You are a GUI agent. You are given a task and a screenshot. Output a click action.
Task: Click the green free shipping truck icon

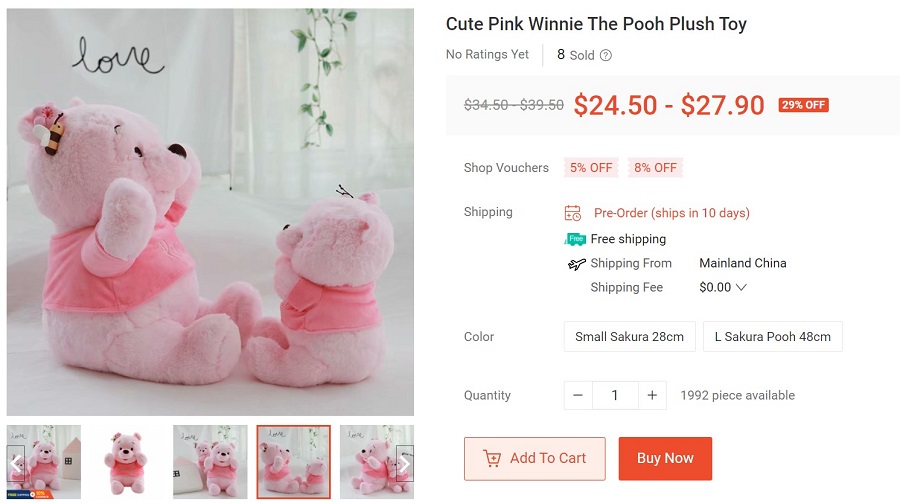[x=575, y=239]
